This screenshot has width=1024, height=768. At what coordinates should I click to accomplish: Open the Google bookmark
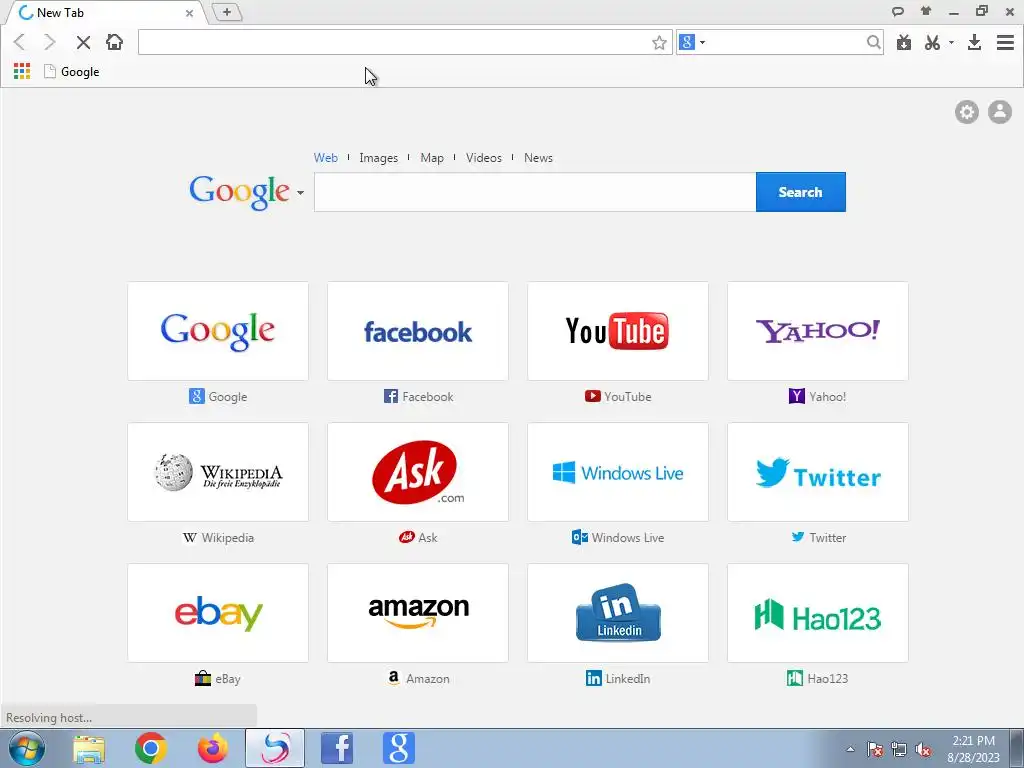click(x=72, y=72)
